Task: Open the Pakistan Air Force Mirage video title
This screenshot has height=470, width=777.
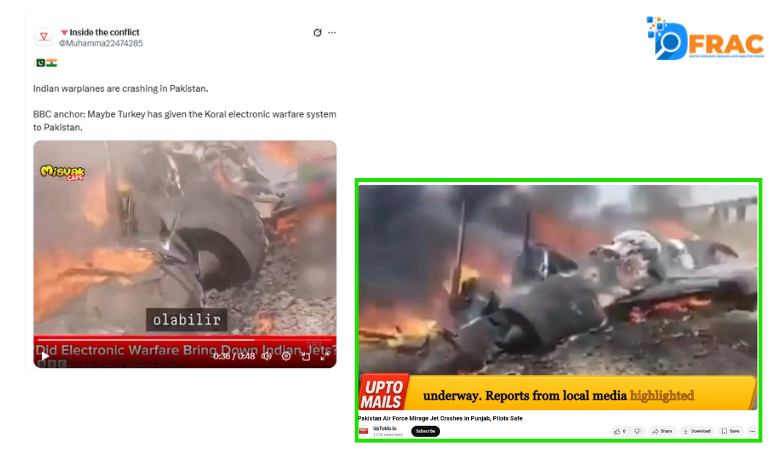Action: [x=441, y=418]
